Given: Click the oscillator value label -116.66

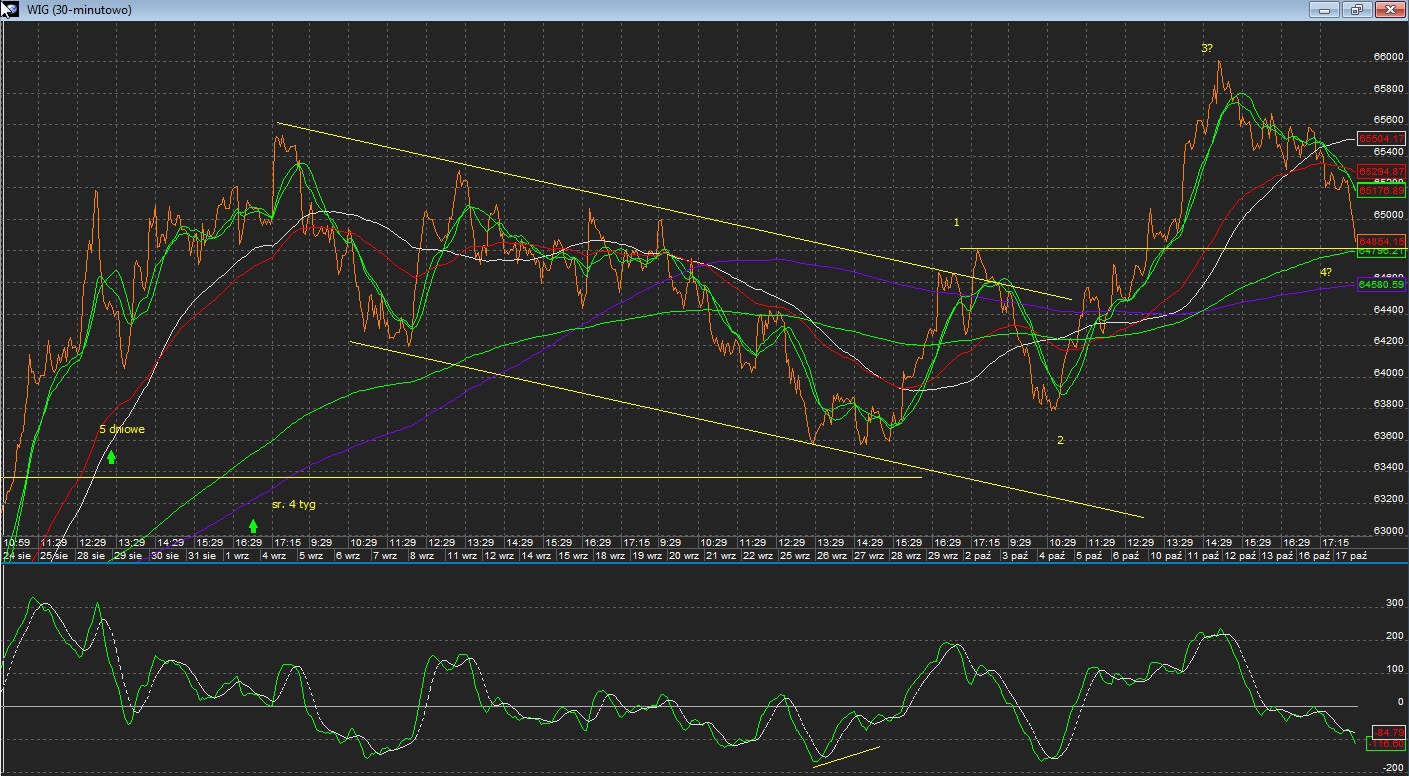Looking at the screenshot, I should [x=1386, y=744].
